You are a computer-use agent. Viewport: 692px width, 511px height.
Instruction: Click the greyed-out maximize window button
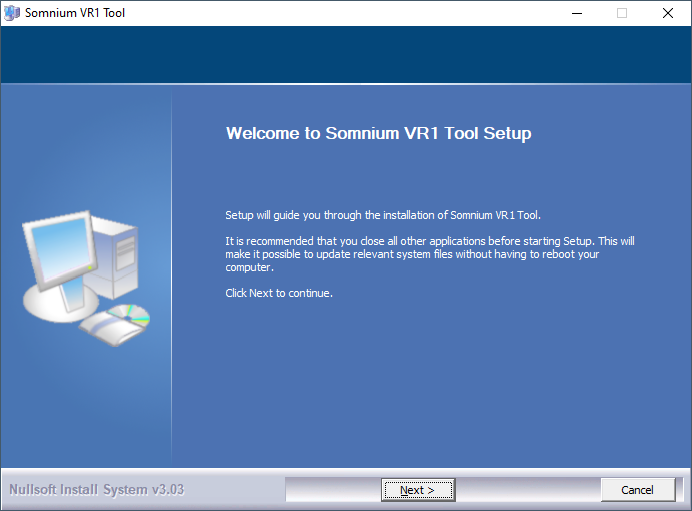[622, 13]
